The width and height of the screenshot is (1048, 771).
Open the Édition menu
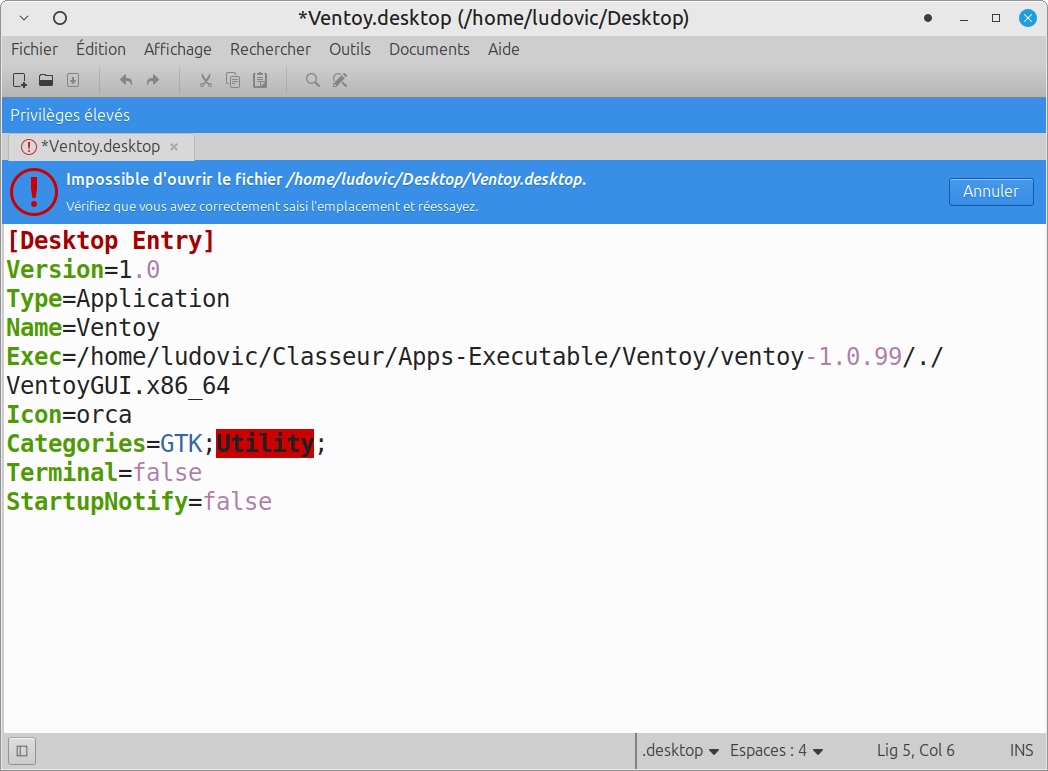[x=101, y=49]
